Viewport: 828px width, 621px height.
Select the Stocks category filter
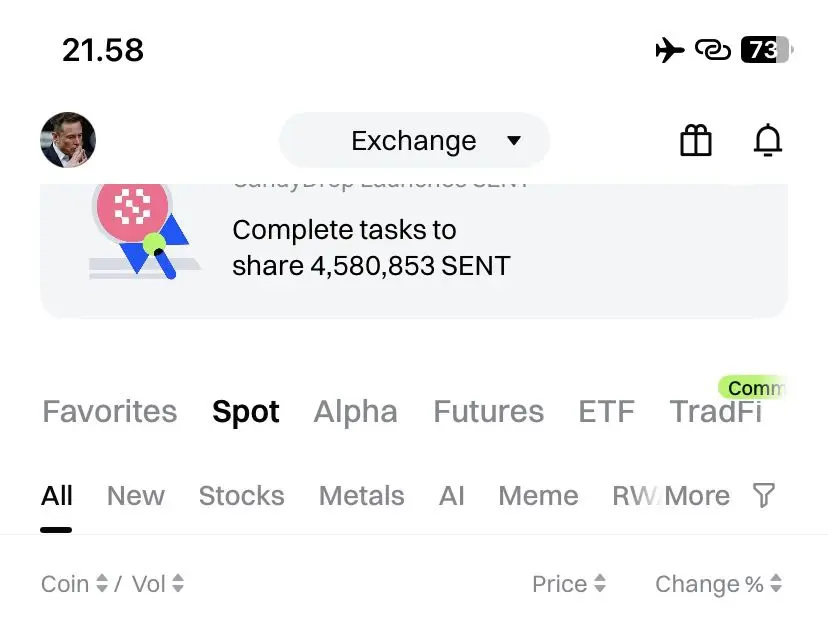point(241,495)
